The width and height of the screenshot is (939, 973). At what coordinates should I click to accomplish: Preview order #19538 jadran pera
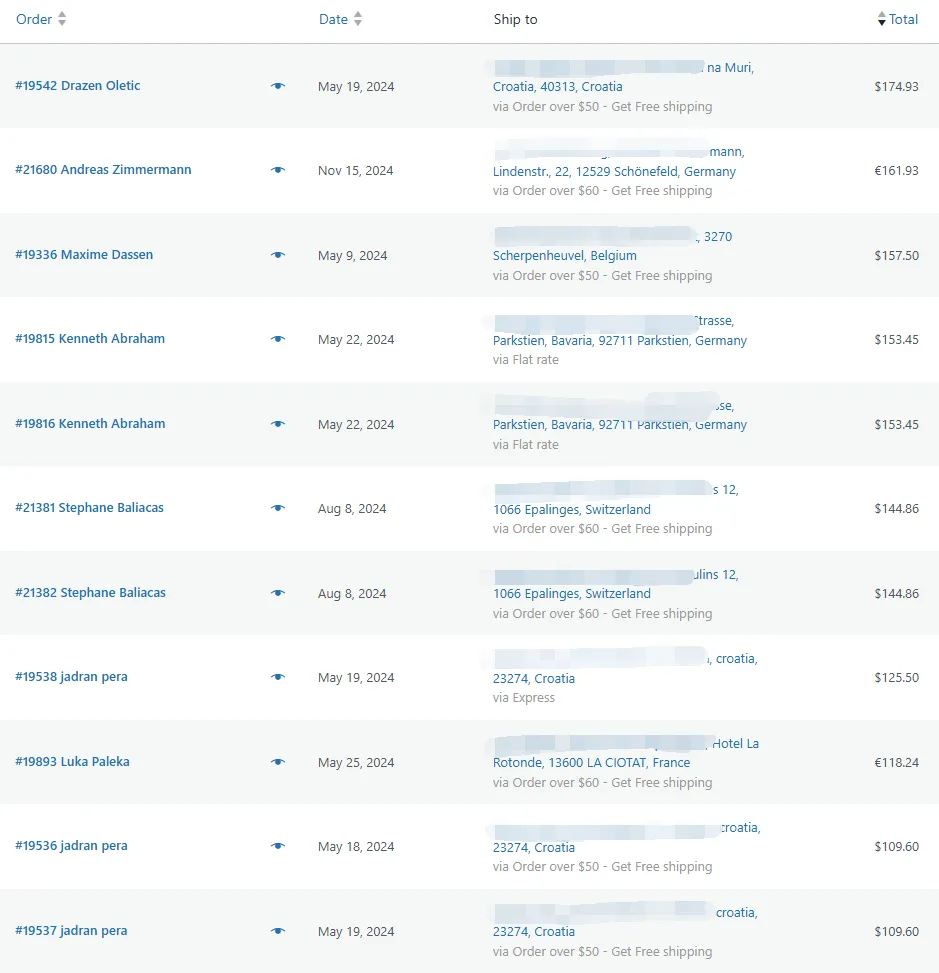pyautogui.click(x=278, y=677)
